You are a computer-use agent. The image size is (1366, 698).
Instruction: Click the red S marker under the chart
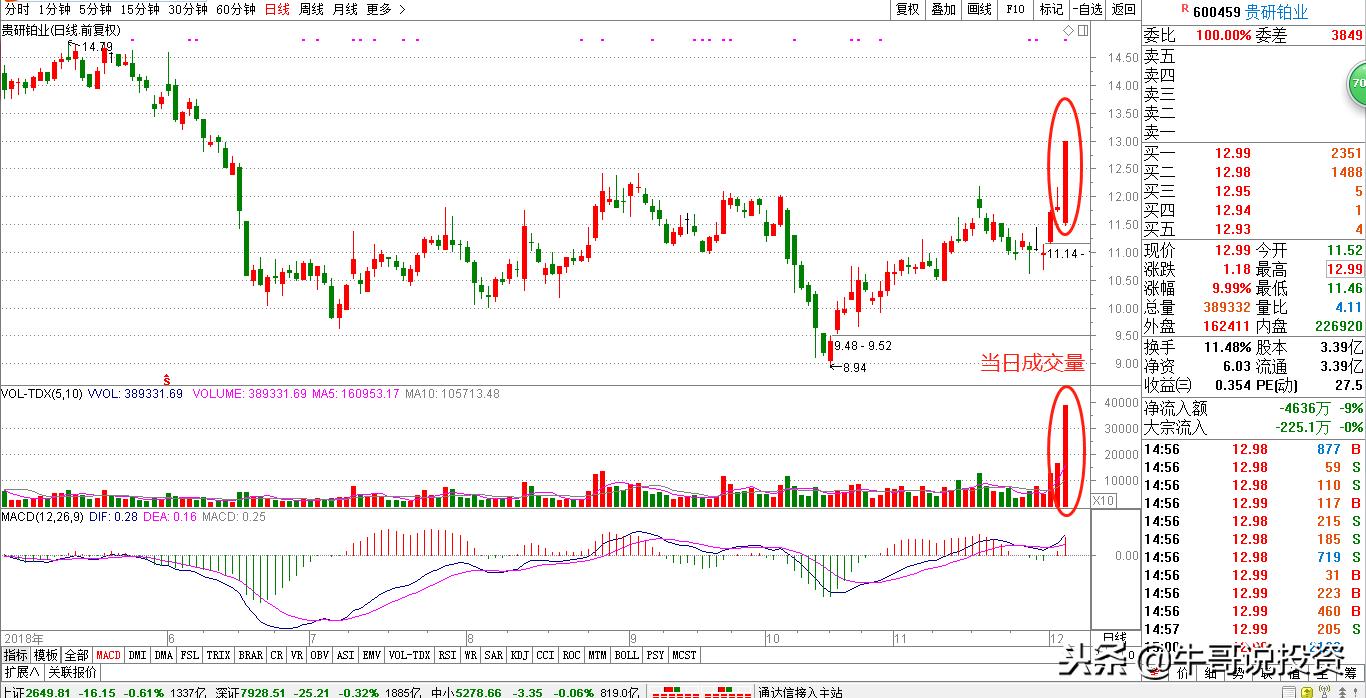pyautogui.click(x=168, y=379)
